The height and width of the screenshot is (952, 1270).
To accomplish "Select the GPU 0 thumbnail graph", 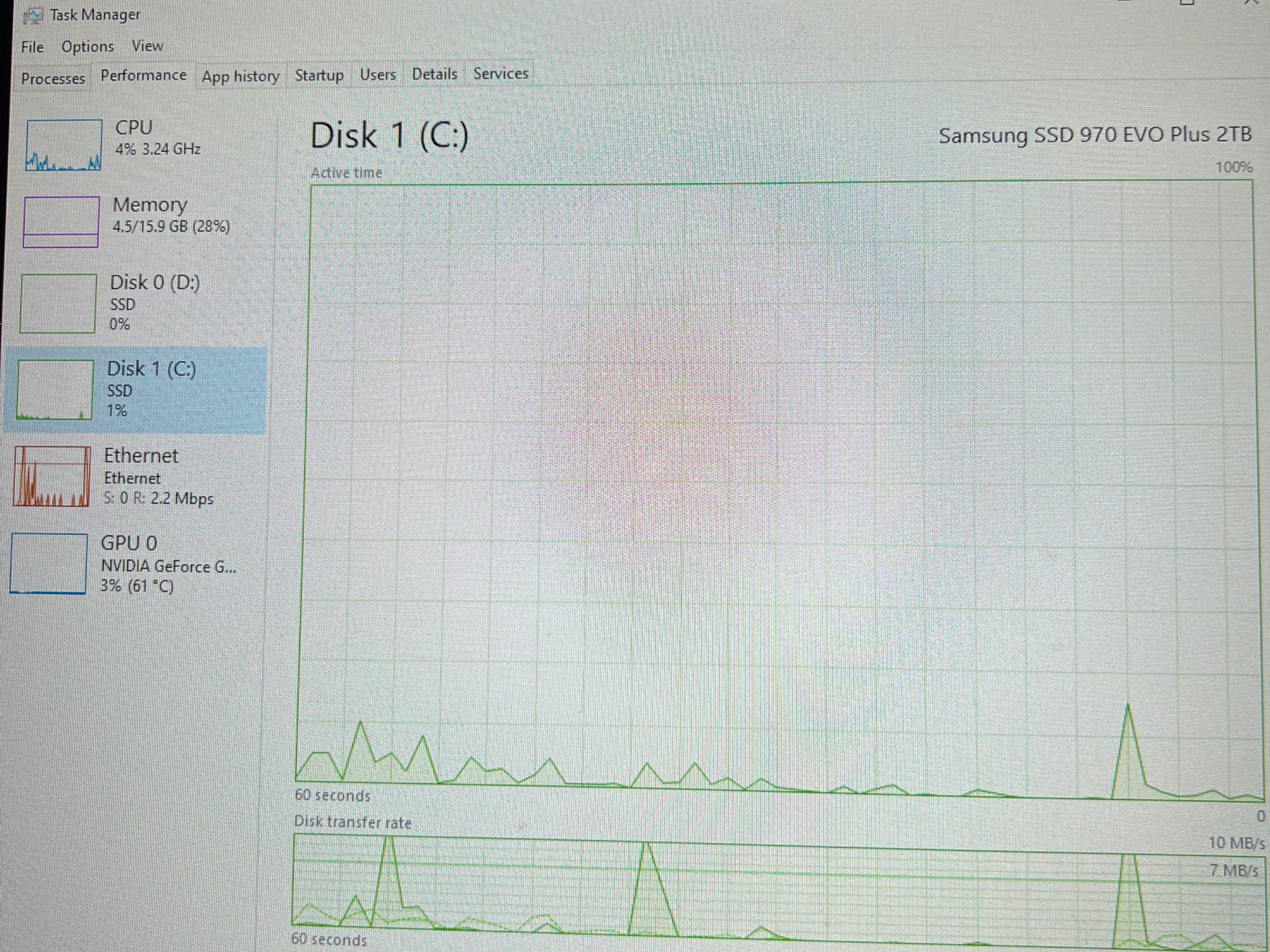I will pos(48,563).
